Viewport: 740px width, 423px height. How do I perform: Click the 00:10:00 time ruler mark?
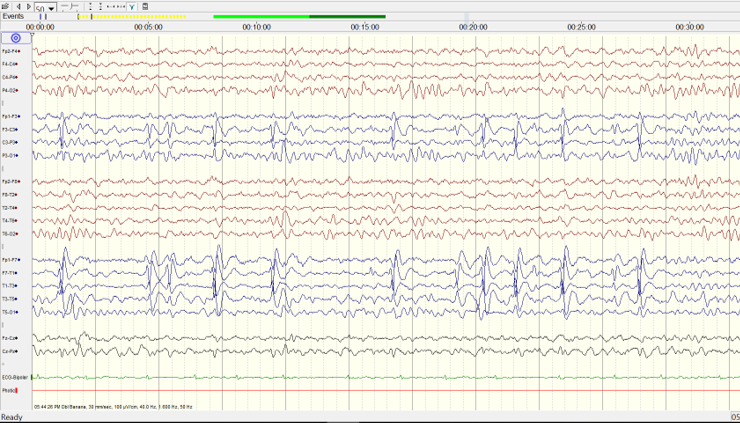[257, 27]
